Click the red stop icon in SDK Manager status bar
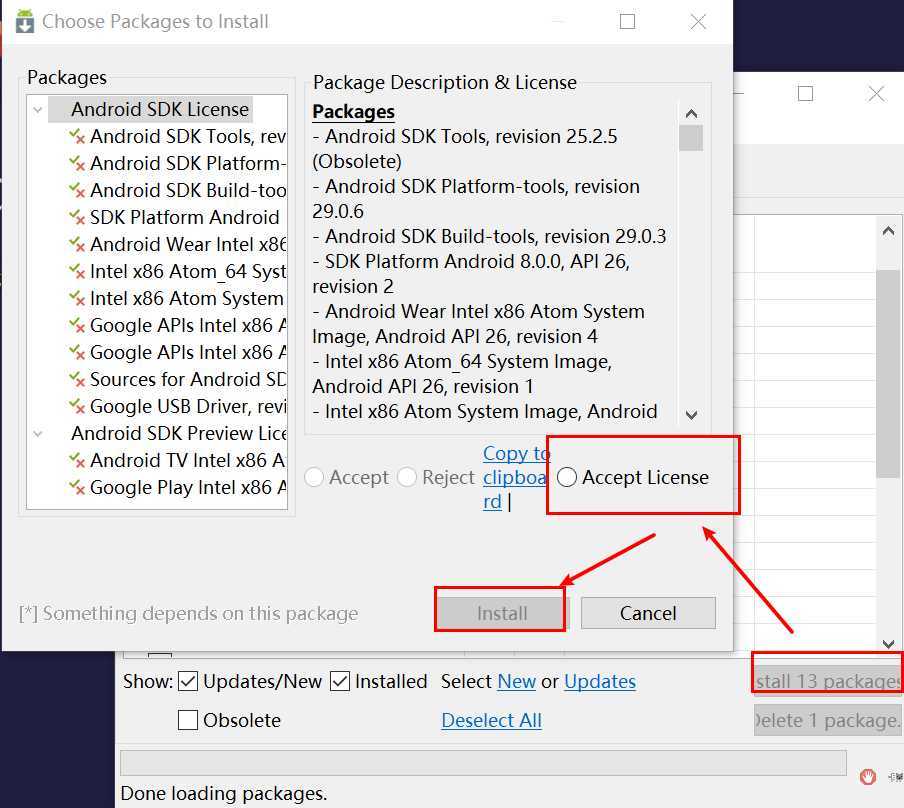This screenshot has width=904, height=808. coord(868,777)
